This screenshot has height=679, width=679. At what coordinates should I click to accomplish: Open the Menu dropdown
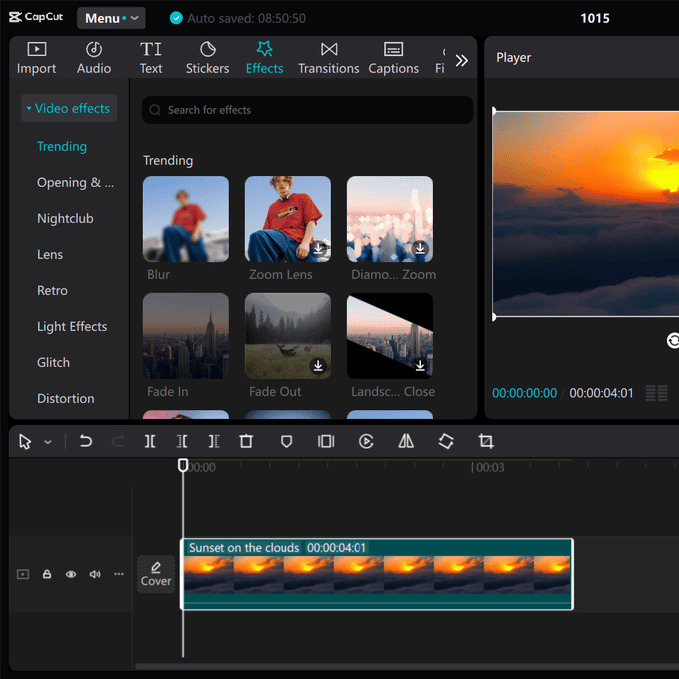(110, 18)
